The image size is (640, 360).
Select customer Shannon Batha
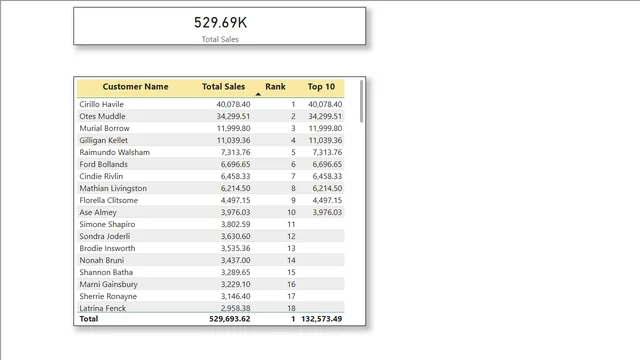[x=106, y=272]
